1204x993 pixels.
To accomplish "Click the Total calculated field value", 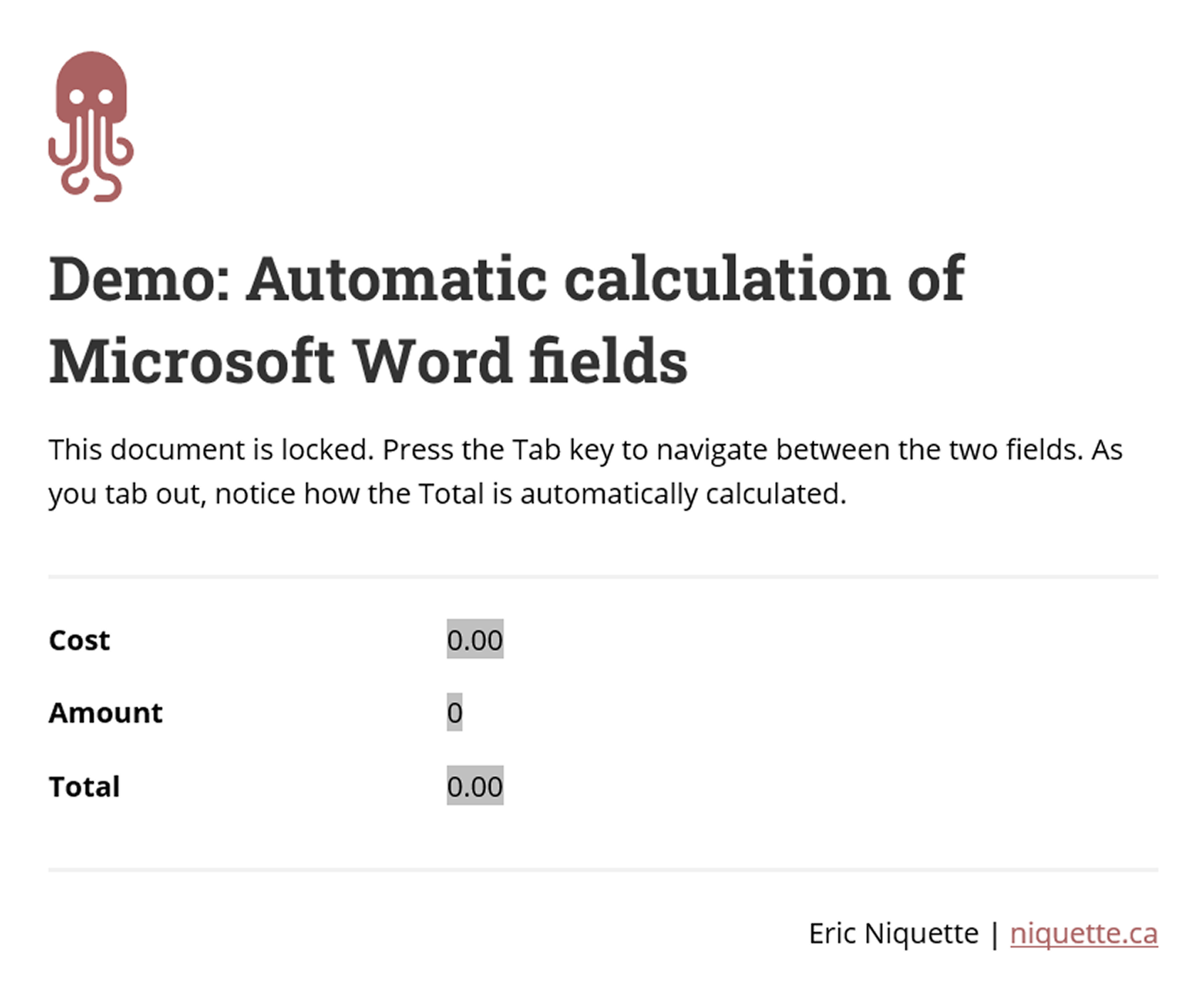I will (475, 786).
